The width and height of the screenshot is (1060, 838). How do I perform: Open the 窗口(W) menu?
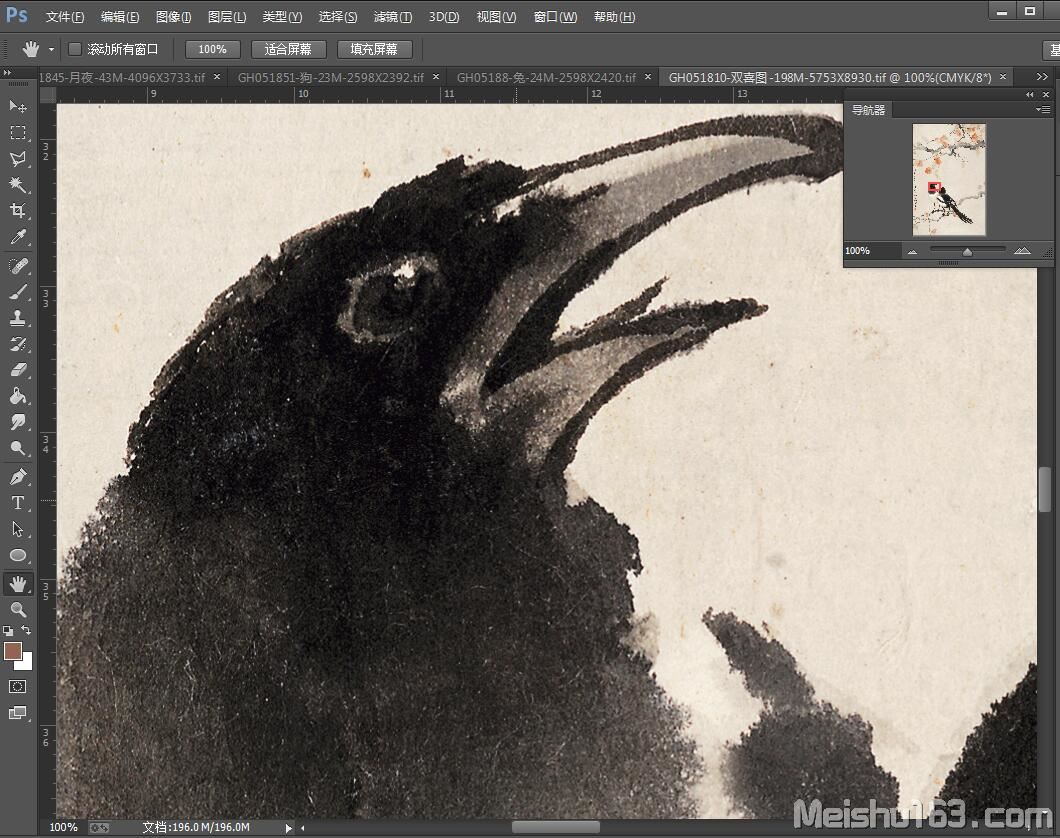point(556,17)
